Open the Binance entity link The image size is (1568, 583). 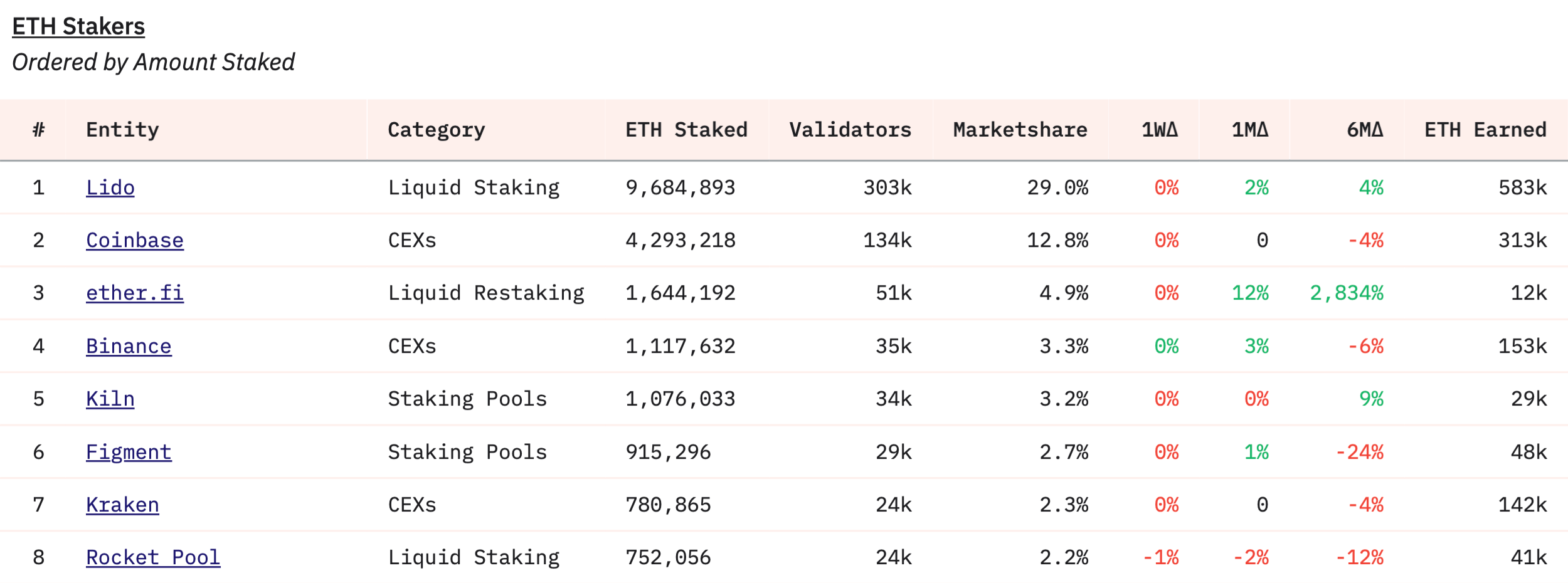[x=129, y=346]
